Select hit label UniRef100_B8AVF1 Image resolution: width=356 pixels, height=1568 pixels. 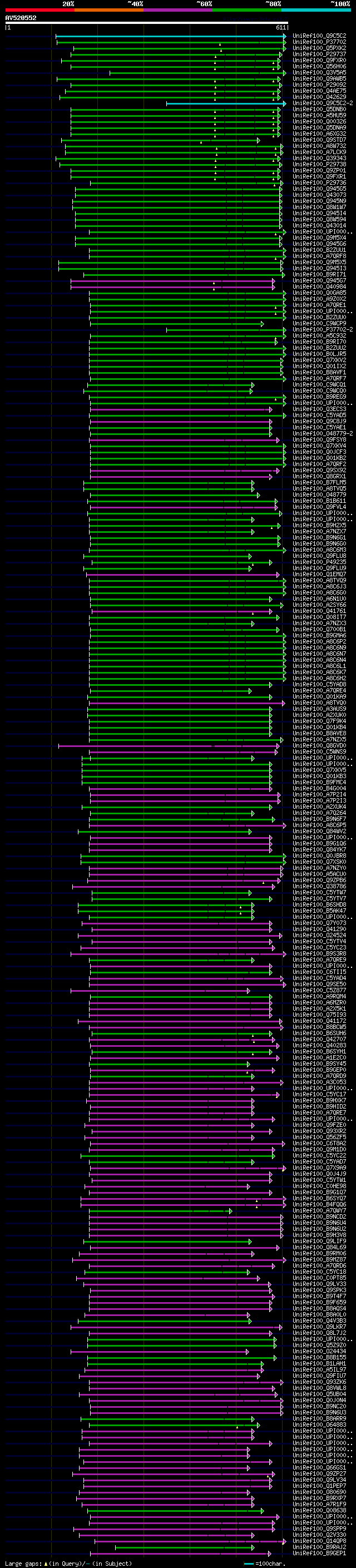[319, 373]
